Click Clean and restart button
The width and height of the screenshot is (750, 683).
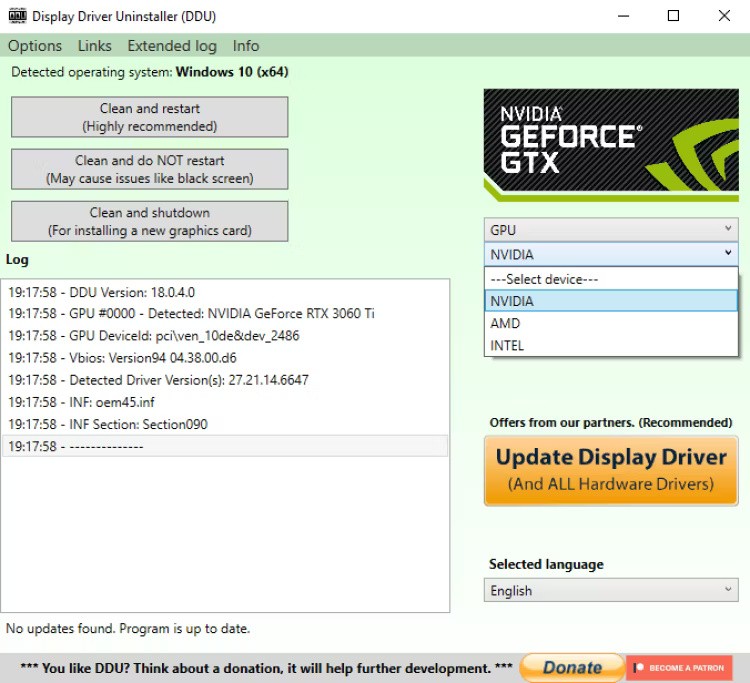click(150, 117)
